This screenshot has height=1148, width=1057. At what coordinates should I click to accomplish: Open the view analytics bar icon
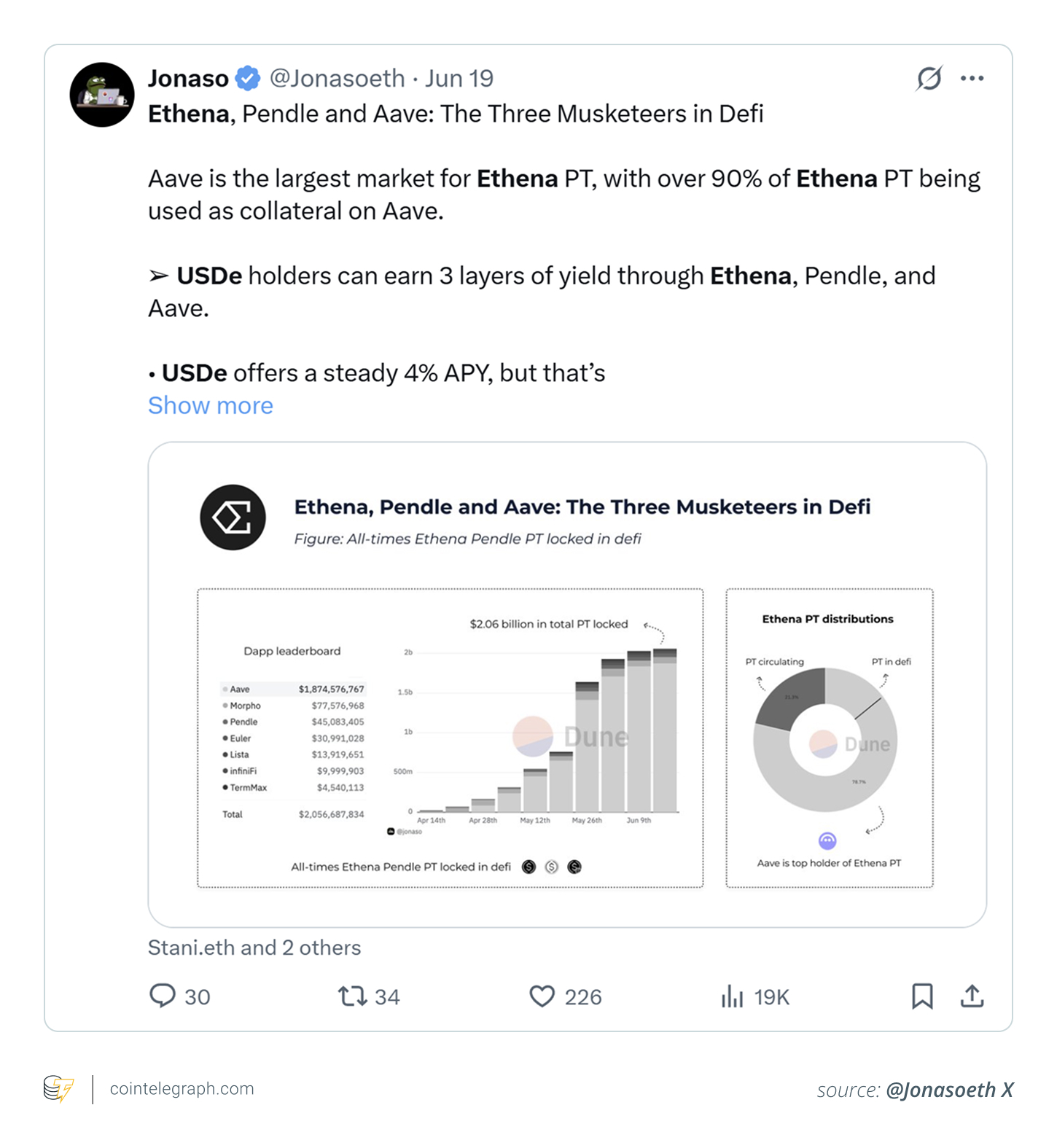(732, 996)
